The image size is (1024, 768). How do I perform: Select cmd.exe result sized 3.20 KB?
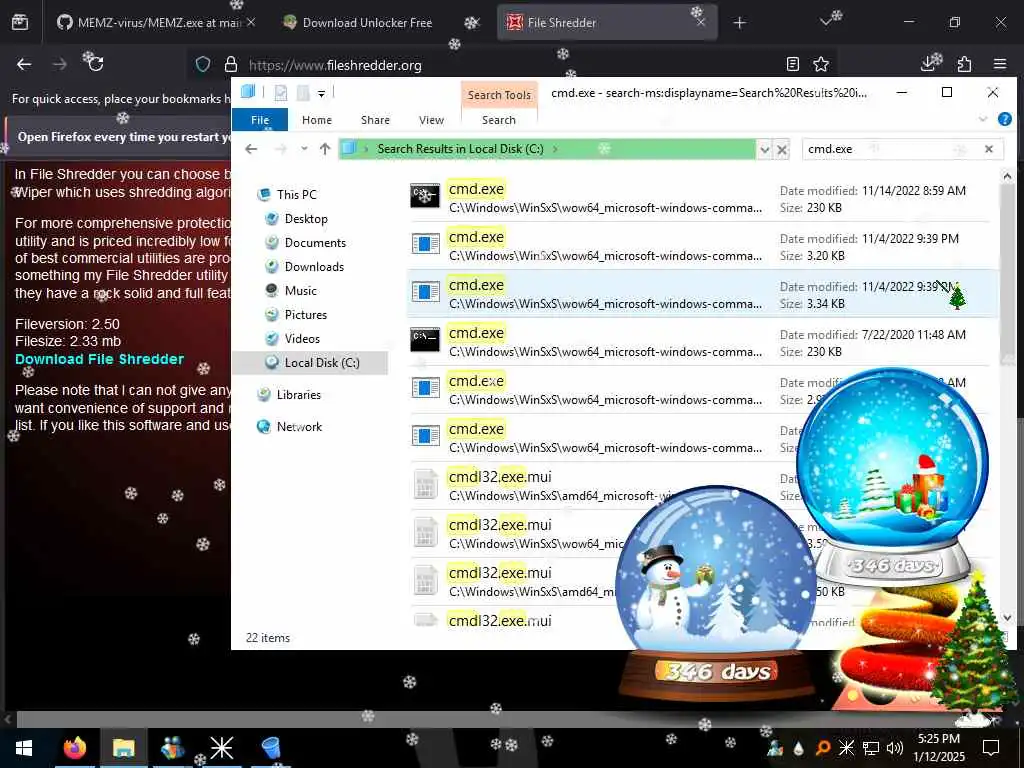click(x=702, y=246)
